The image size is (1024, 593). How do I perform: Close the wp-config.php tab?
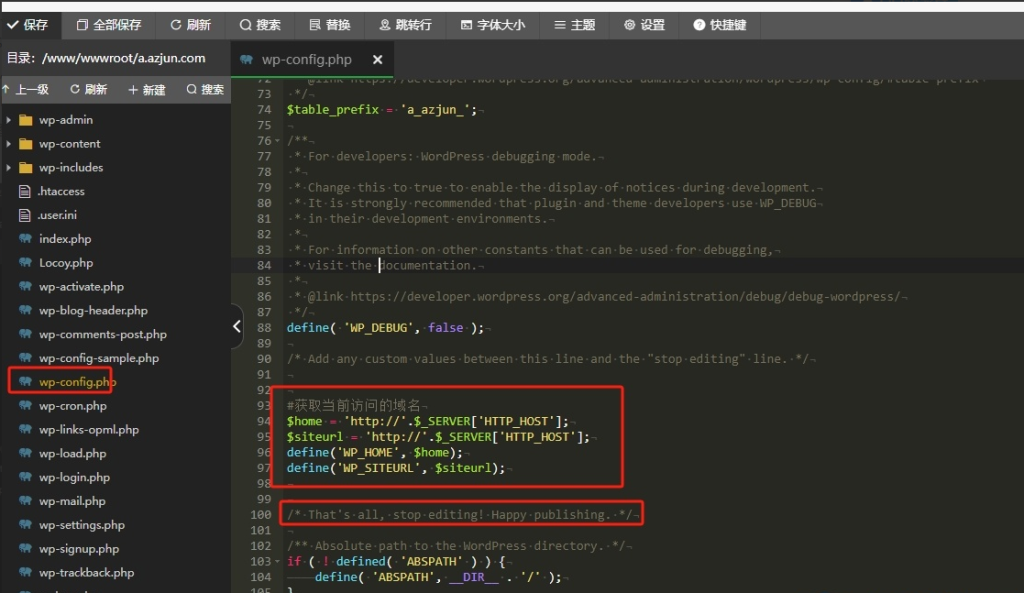point(376,60)
